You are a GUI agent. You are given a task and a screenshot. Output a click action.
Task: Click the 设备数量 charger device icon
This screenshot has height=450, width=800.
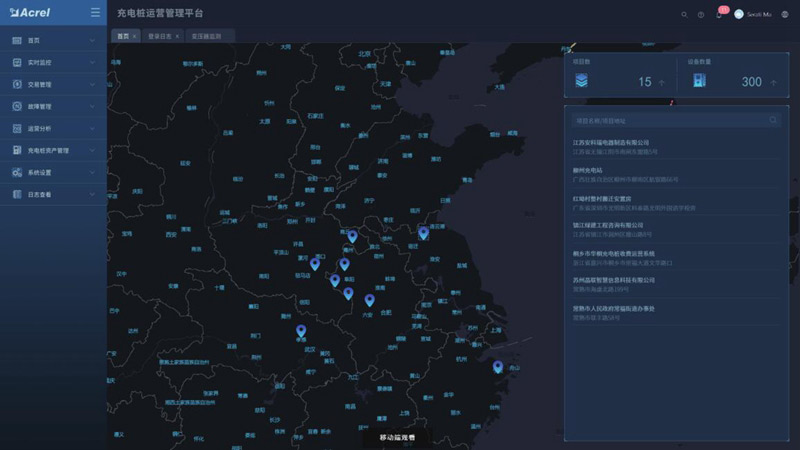pyautogui.click(x=700, y=81)
